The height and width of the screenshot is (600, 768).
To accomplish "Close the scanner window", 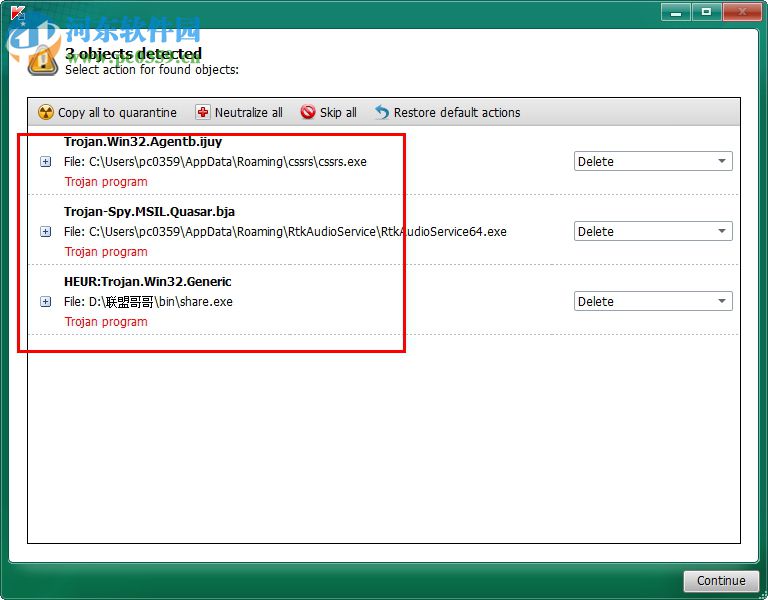I will click(742, 12).
